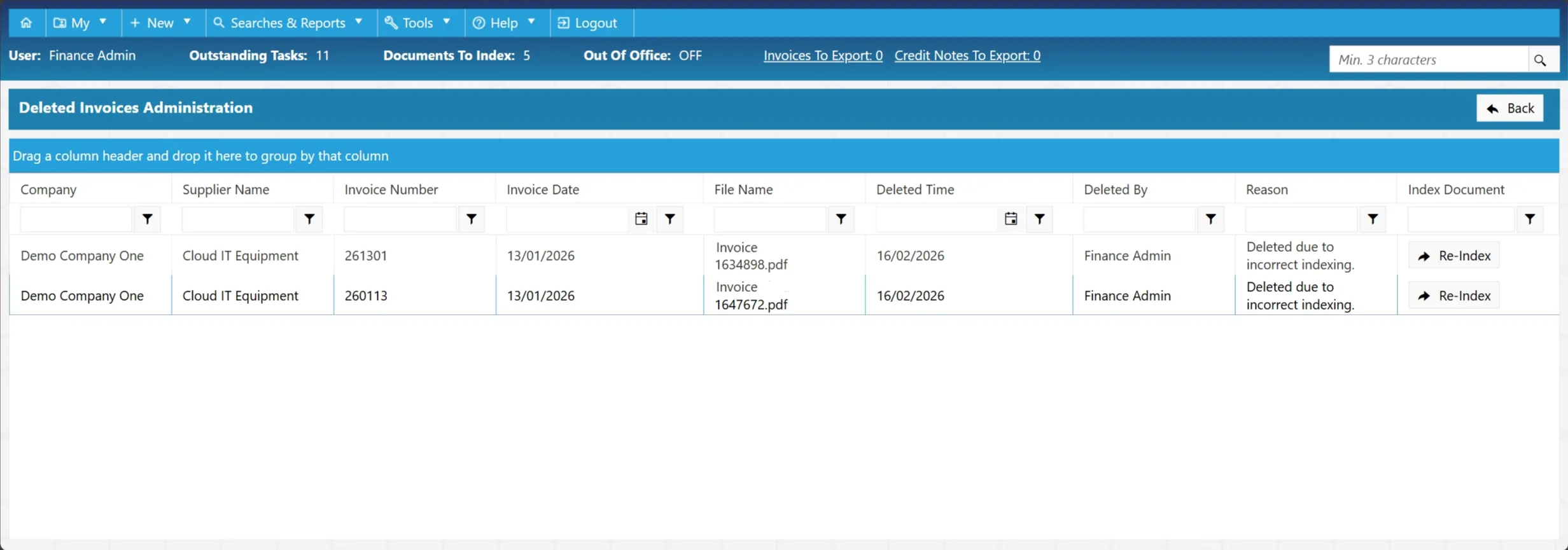This screenshot has height=550, width=1568.
Task: Open the Invoice Number column filter icon
Action: click(472, 219)
